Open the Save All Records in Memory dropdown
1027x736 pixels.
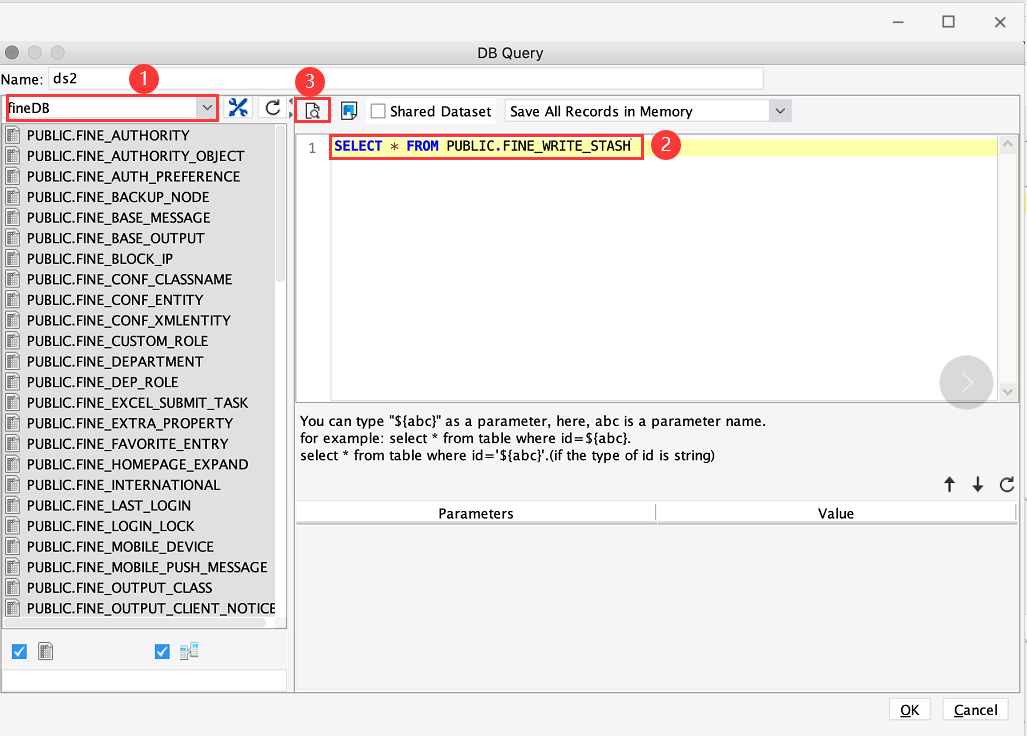point(781,110)
